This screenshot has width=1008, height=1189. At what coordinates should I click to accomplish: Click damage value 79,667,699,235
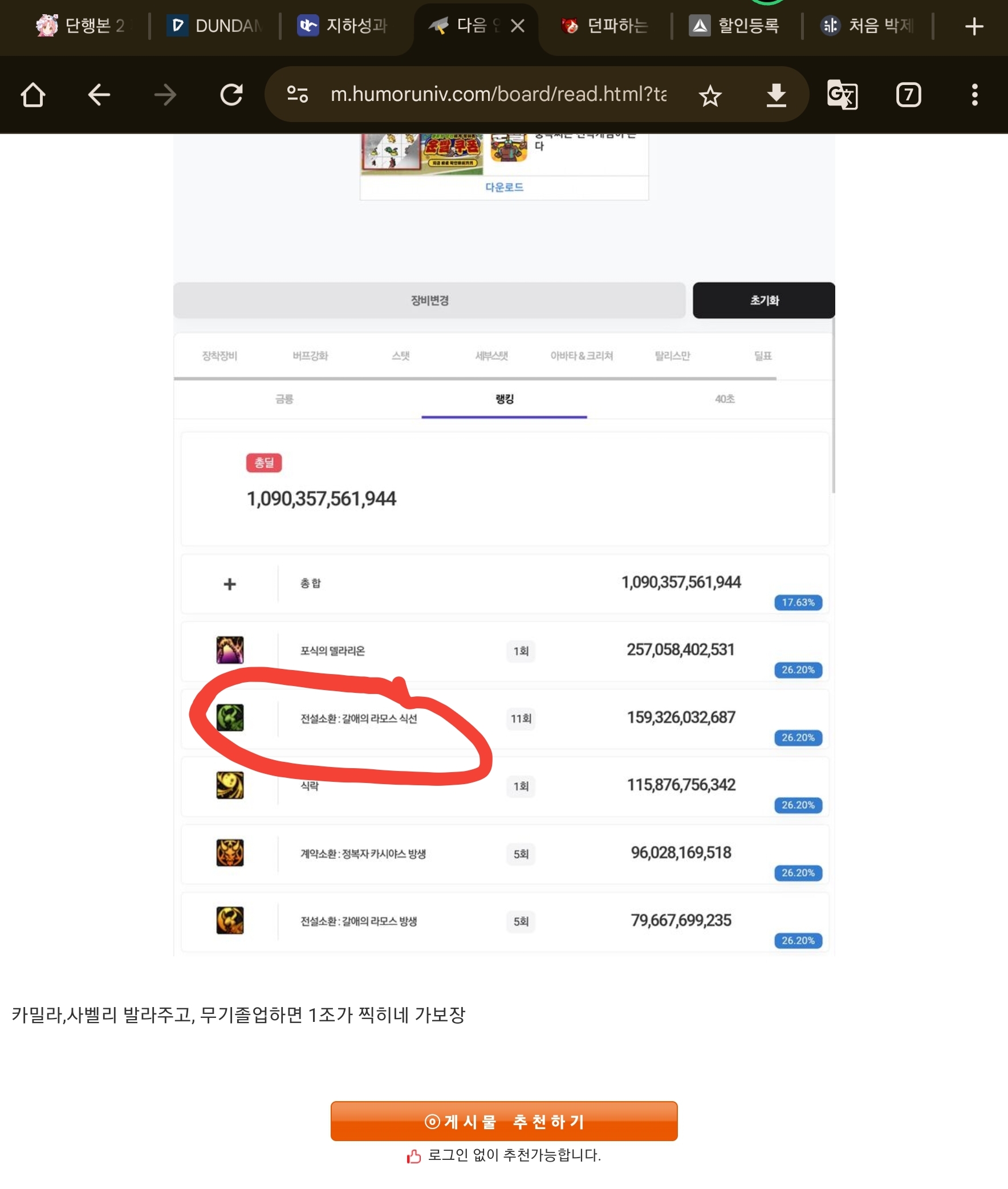[x=681, y=920]
